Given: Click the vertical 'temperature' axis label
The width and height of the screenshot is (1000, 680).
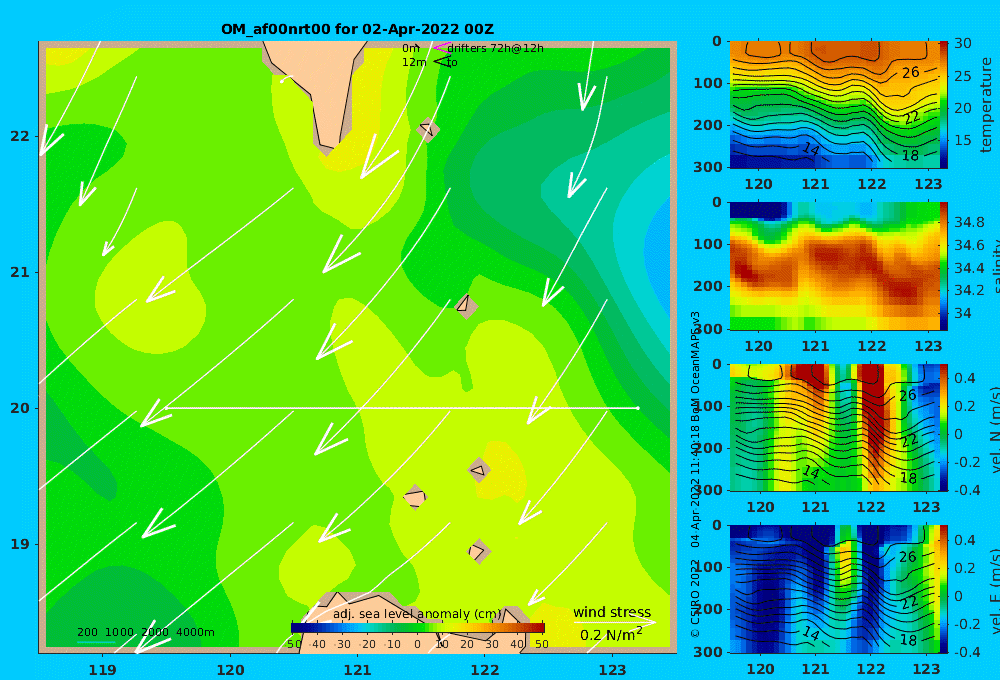Looking at the screenshot, I should click(x=987, y=105).
